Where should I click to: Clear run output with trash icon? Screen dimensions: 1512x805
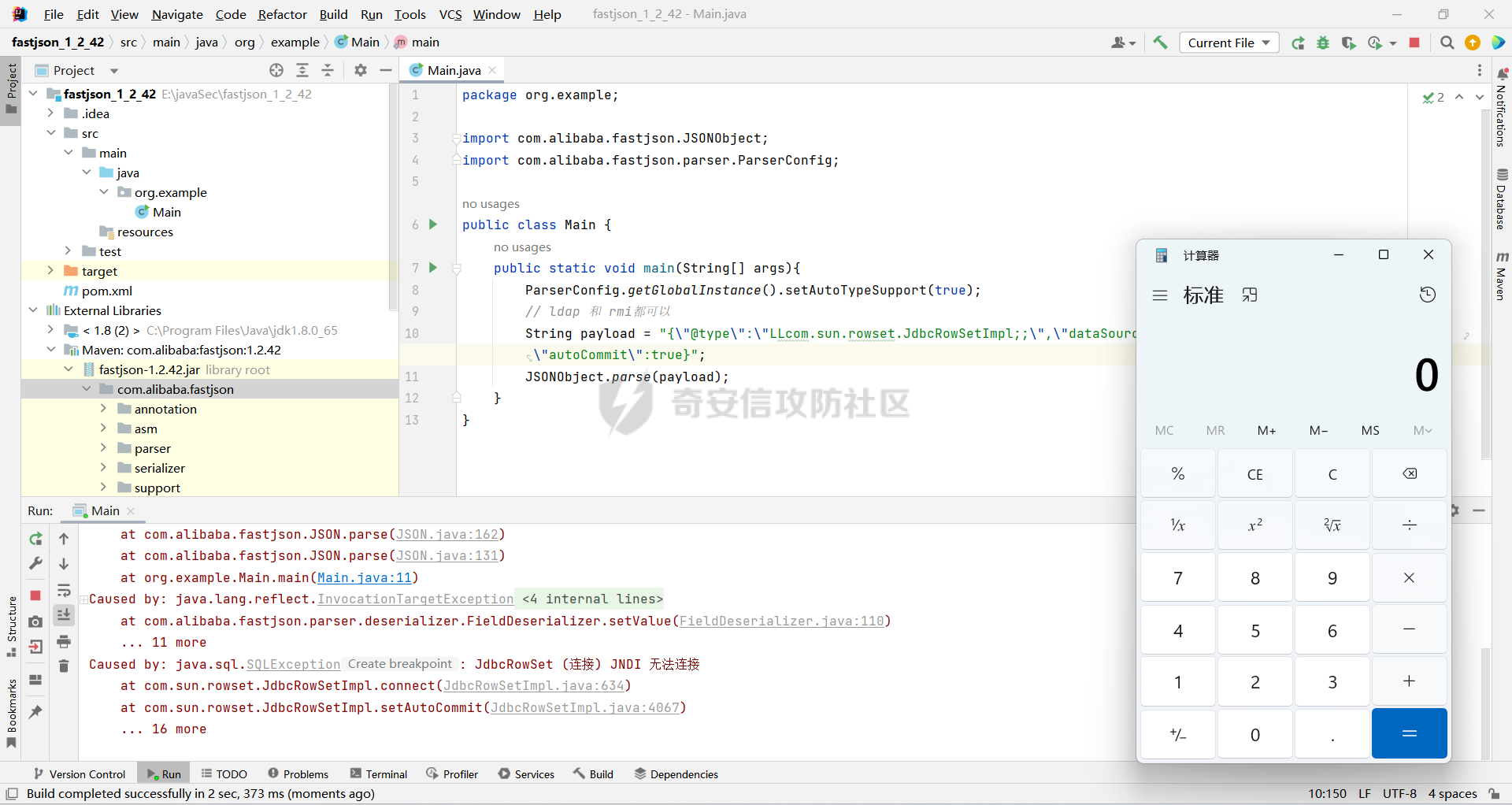pyautogui.click(x=64, y=666)
